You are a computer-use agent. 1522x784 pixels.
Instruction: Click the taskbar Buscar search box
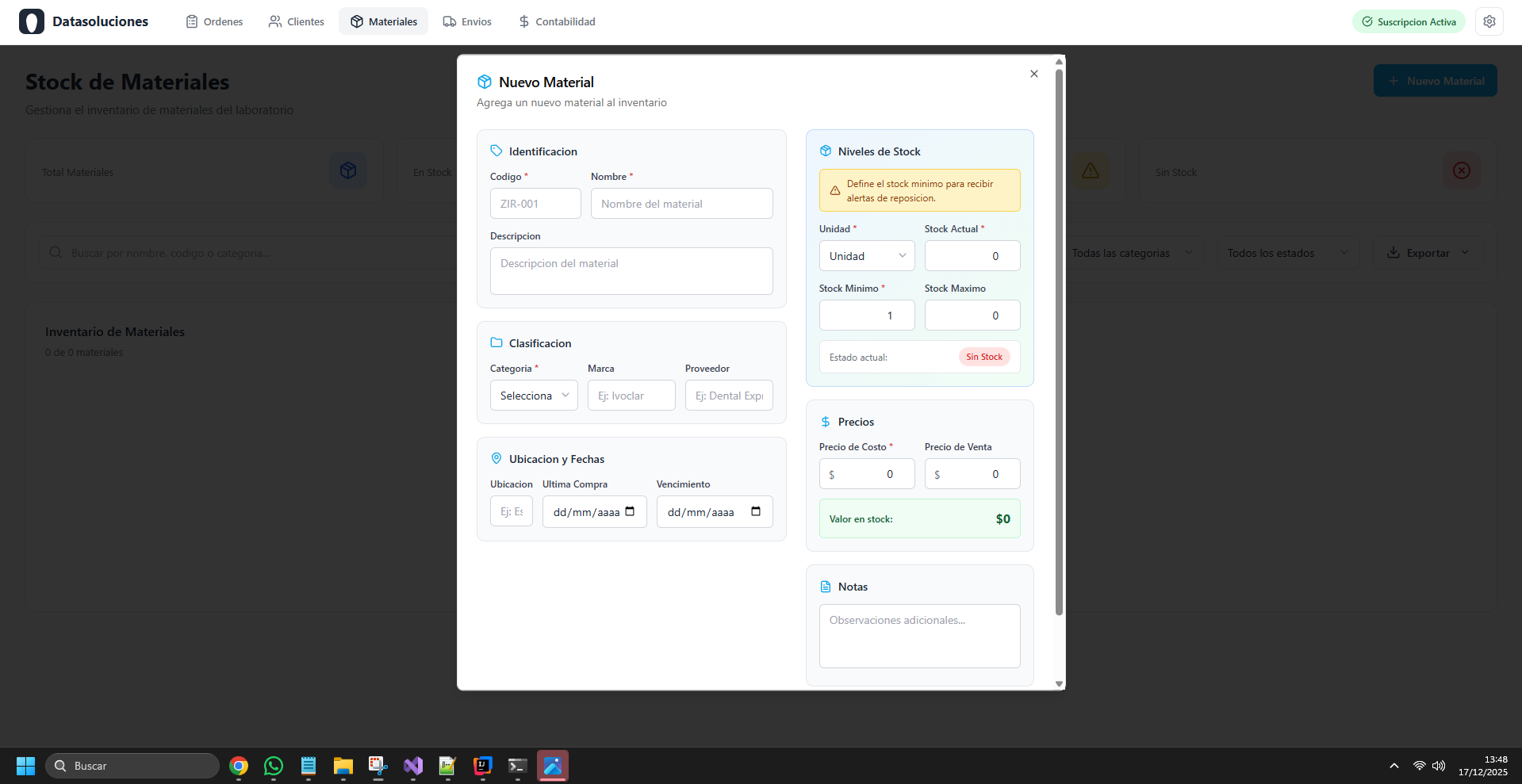[x=132, y=766]
